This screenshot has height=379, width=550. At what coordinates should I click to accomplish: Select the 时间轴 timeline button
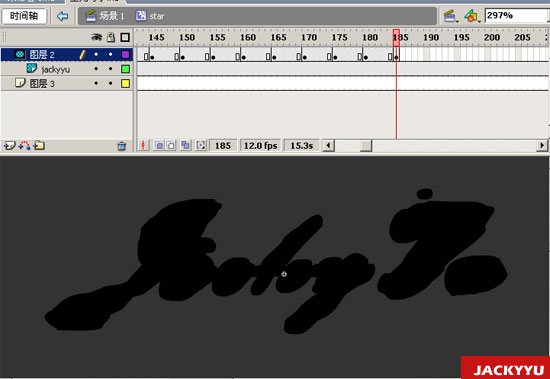click(x=24, y=16)
